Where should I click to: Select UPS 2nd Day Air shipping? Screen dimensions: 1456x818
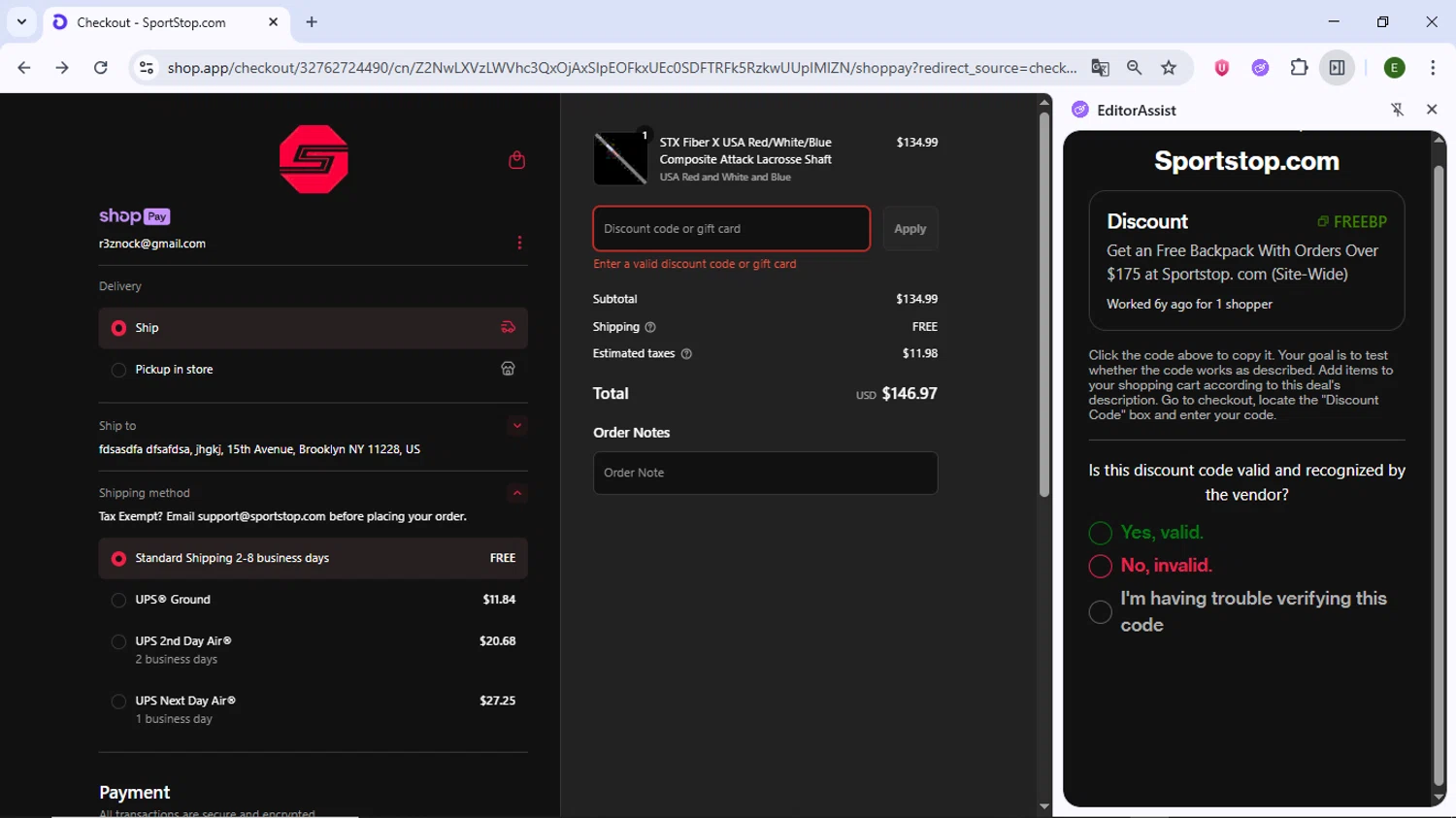314,650
